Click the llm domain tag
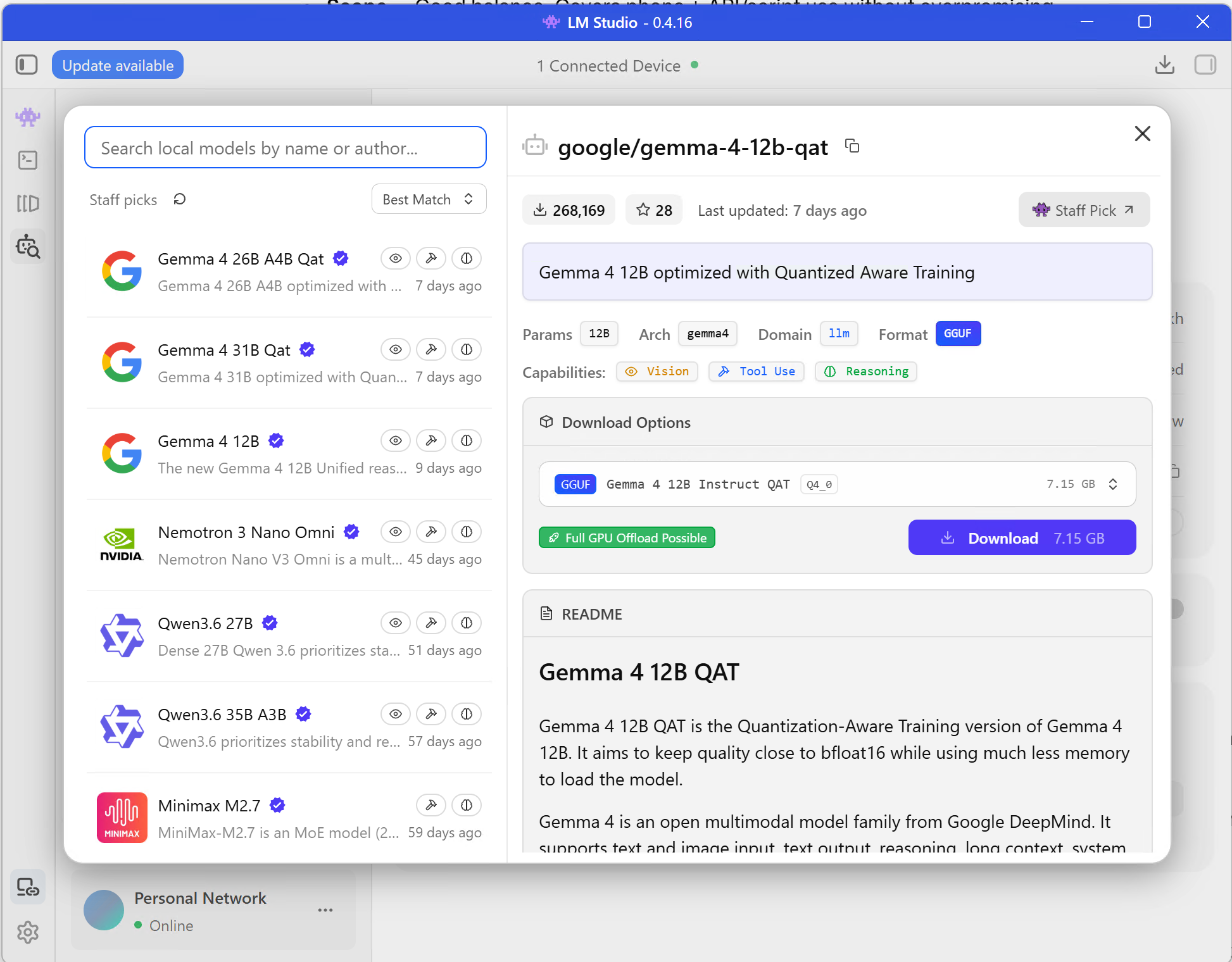 pyautogui.click(x=839, y=334)
